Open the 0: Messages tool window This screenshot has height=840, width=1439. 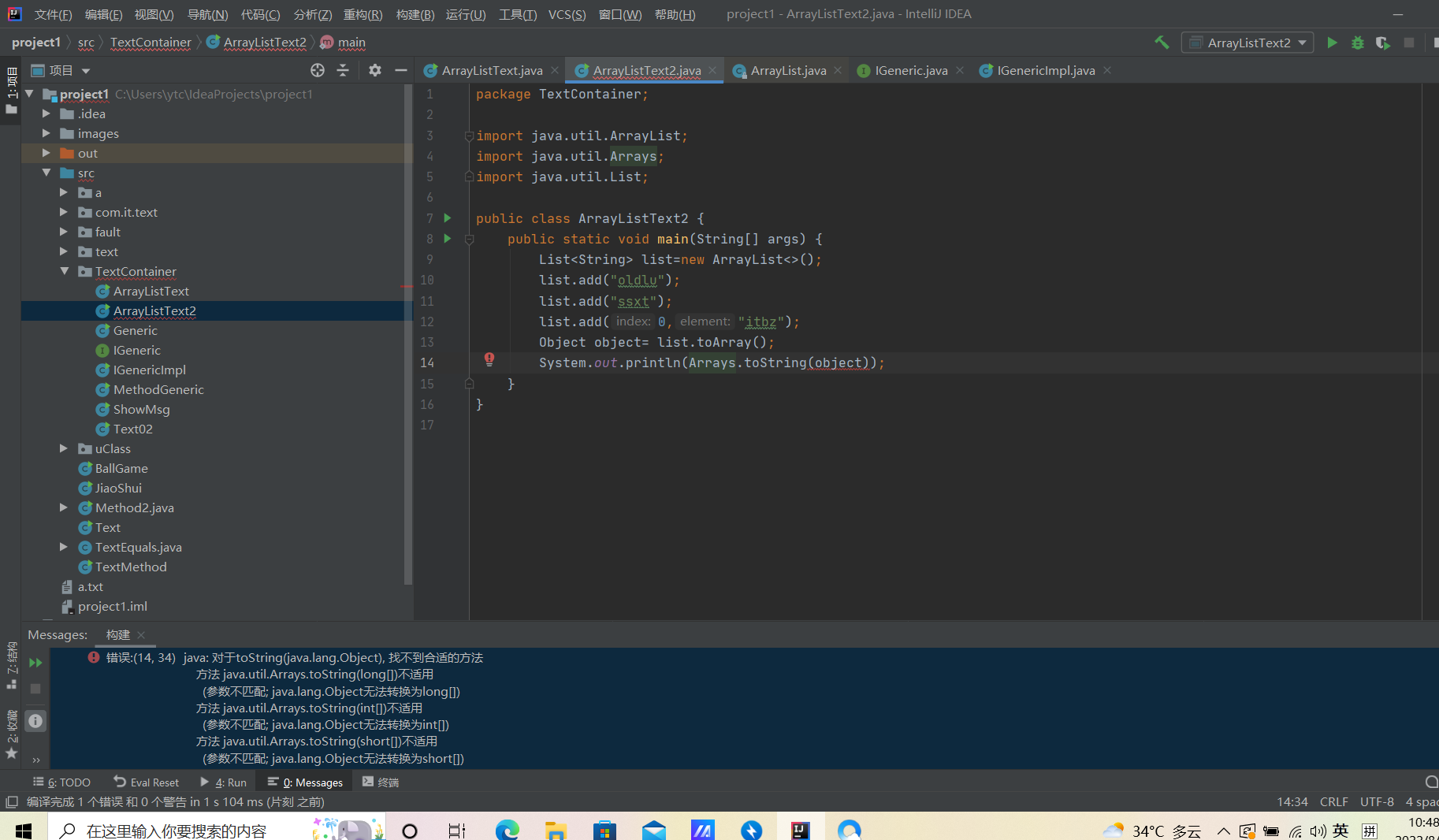(305, 782)
